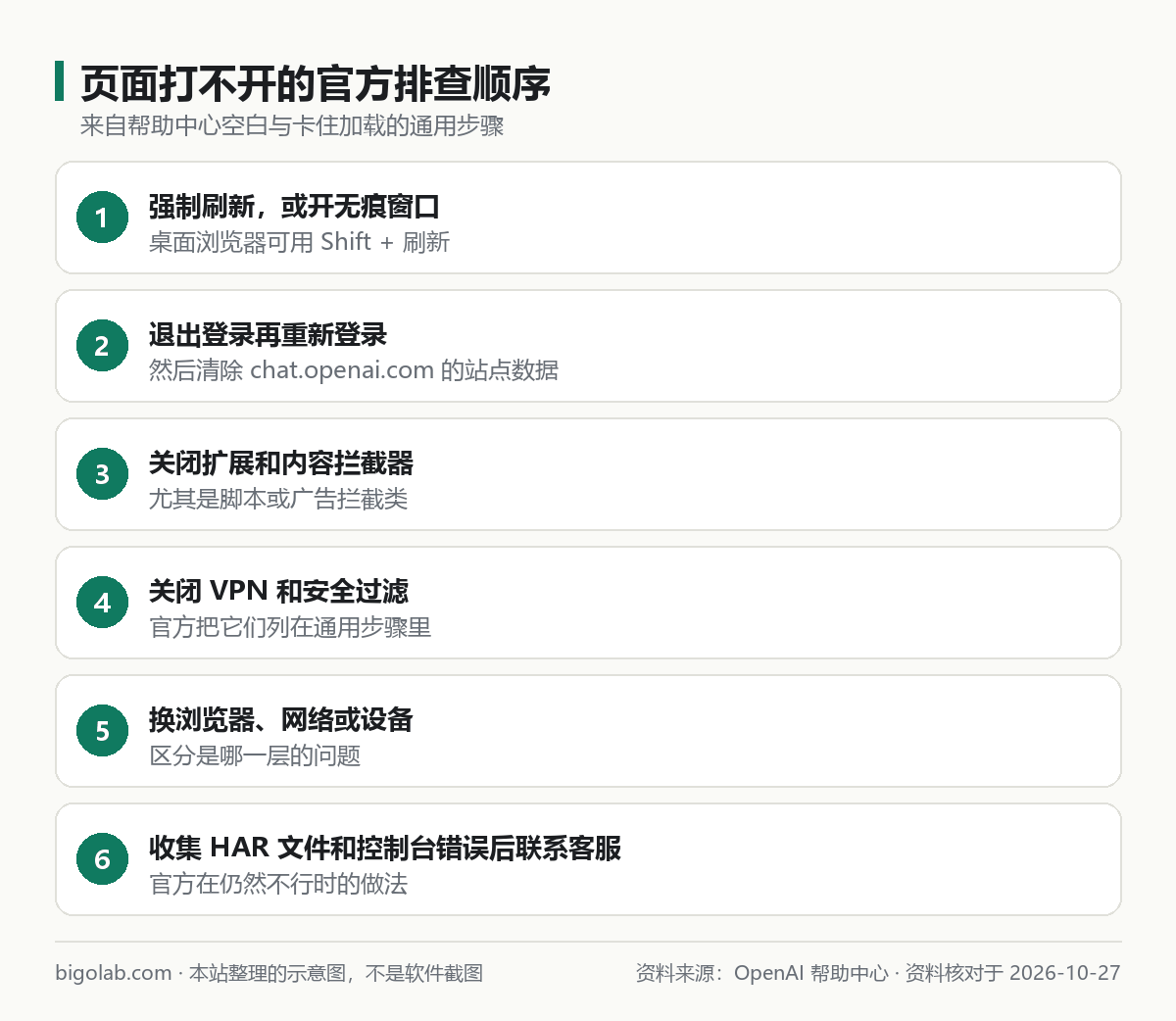The height and width of the screenshot is (1021, 1176).
Task: Select the line 尤其是脚本或广告拦截类
Action: pyautogui.click(x=278, y=499)
